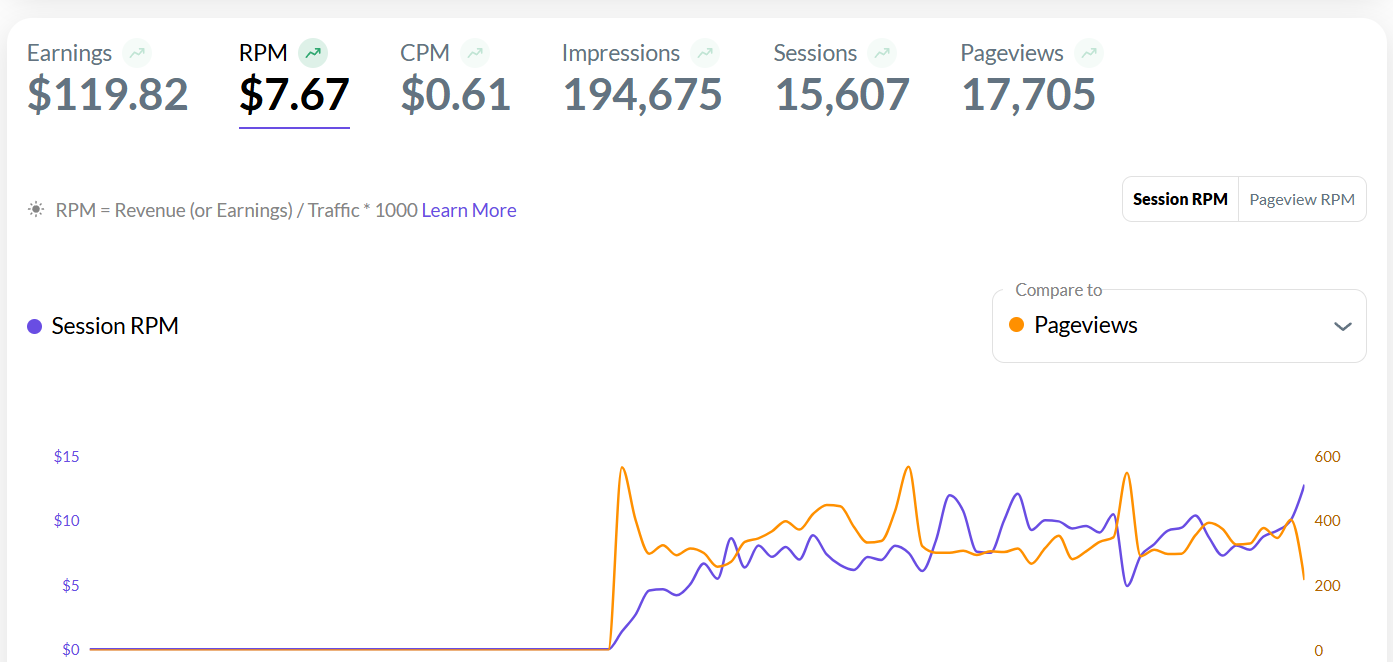Click the trend icon next to Earnings
This screenshot has height=662, width=1393.
pyautogui.click(x=137, y=53)
